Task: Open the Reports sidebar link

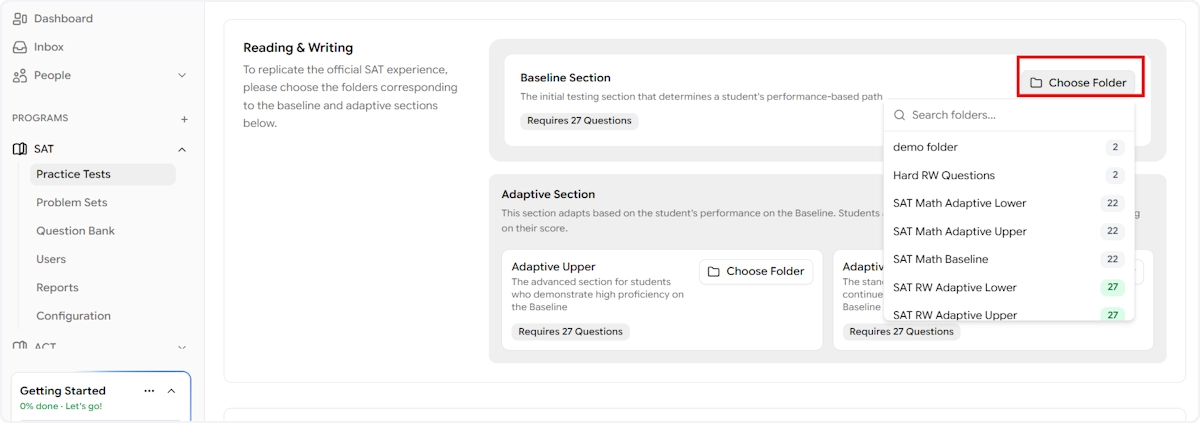Action: pos(57,287)
